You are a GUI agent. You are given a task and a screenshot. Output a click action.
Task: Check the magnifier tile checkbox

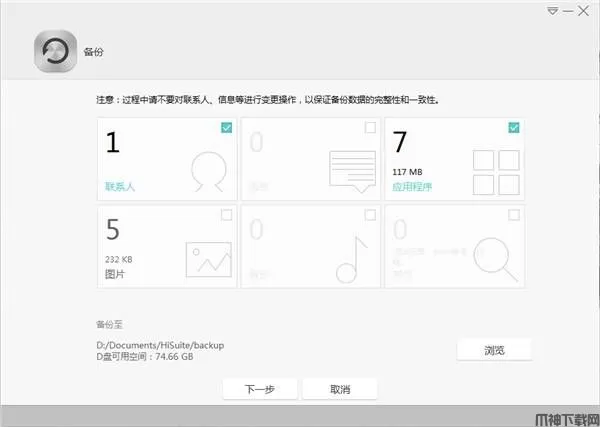pyautogui.click(x=514, y=215)
